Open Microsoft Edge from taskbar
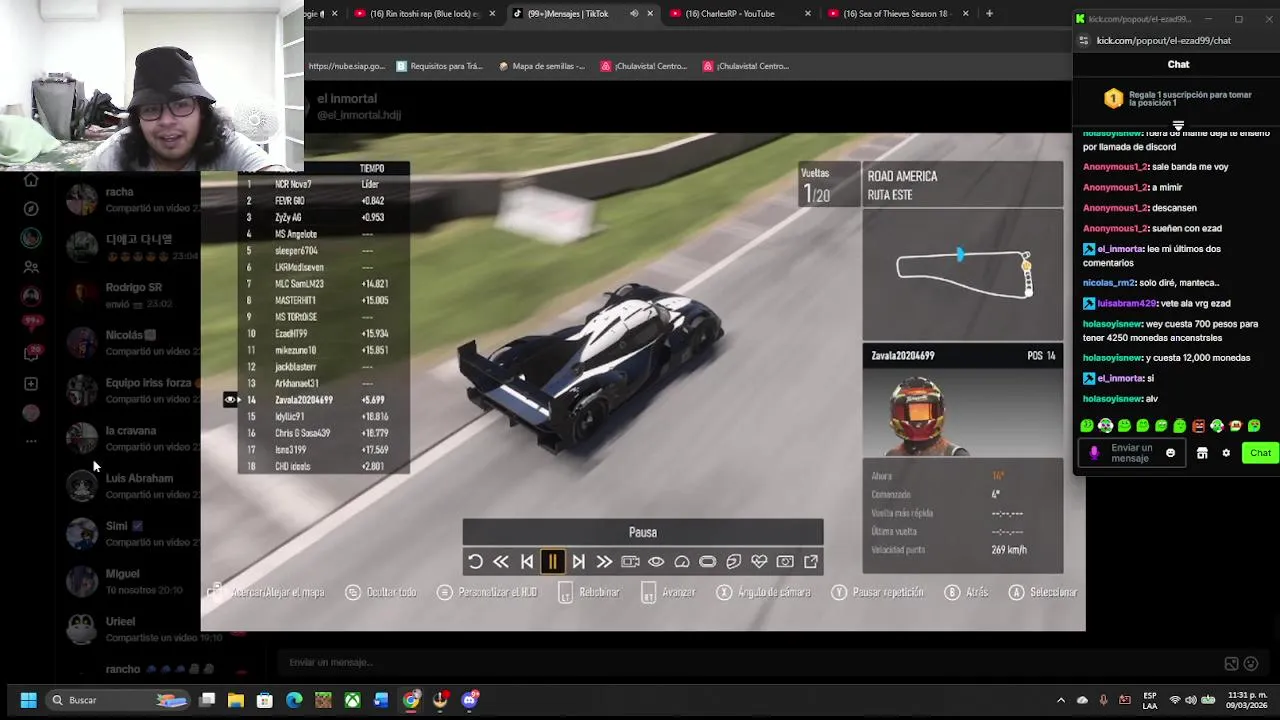Viewport: 1280px width, 720px height. tap(294, 700)
